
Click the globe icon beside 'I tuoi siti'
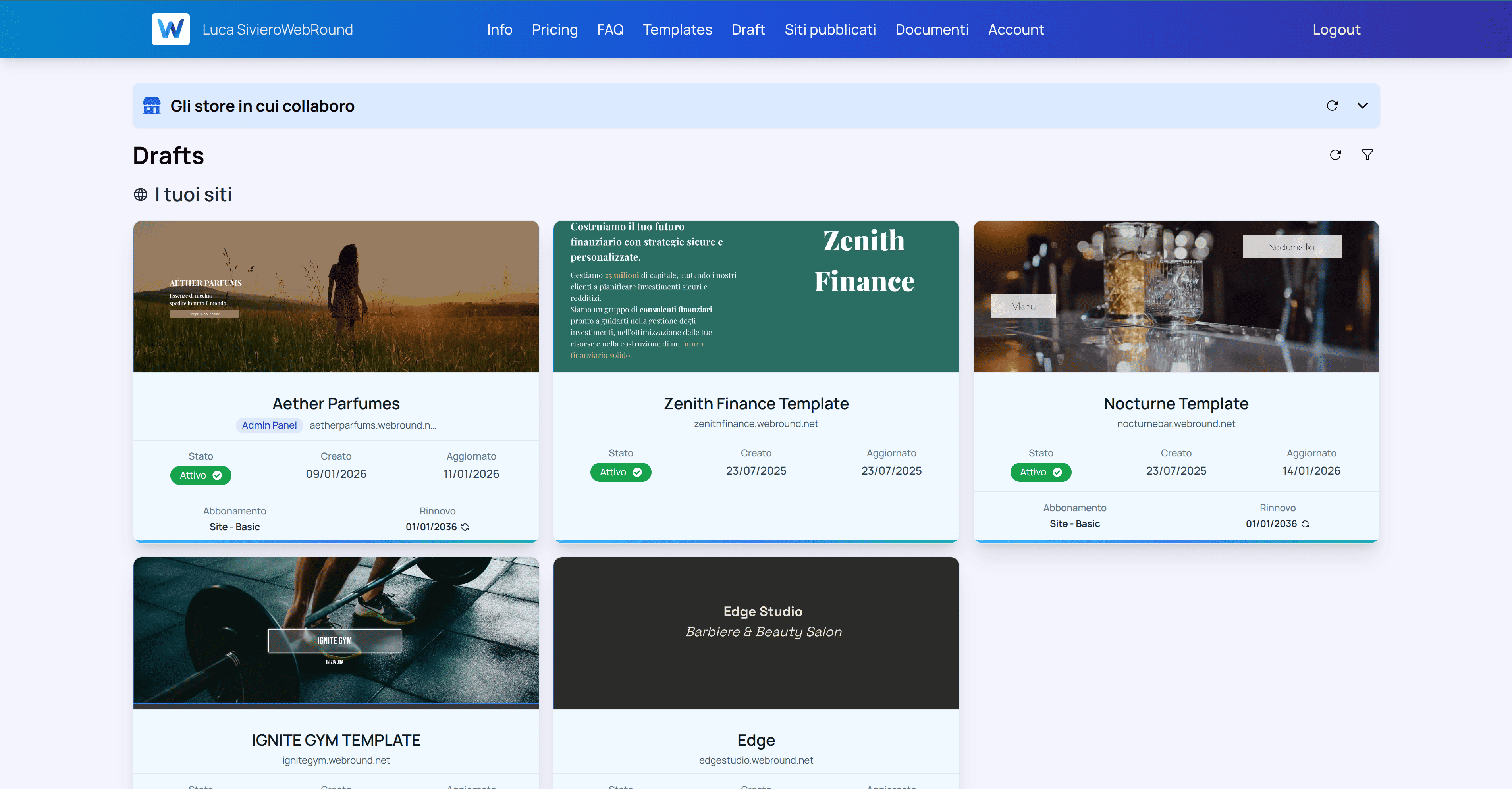tap(140, 194)
